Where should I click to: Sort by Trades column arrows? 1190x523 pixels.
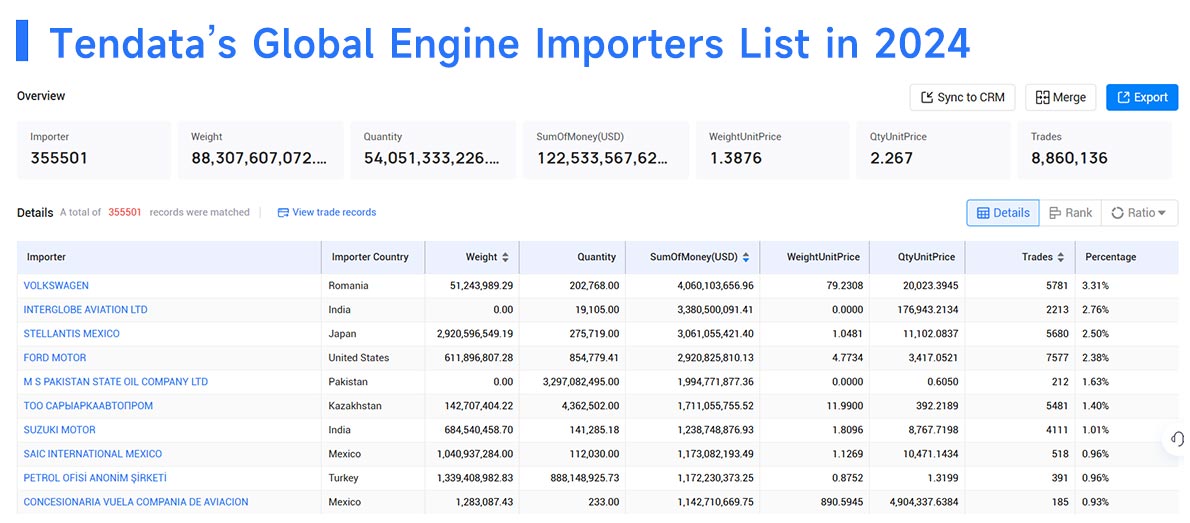click(x=1060, y=257)
